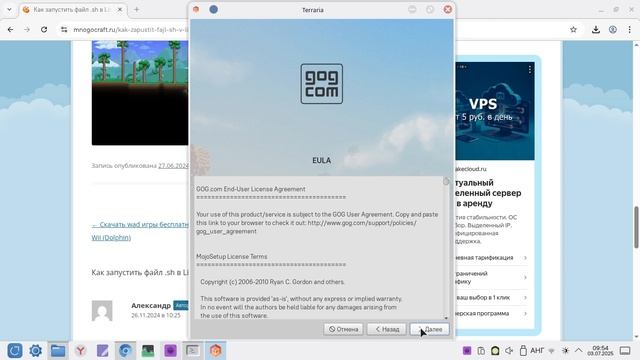Screen dimensions: 640x360
Task: Expand the 'ерская программа' ad row
Action: click(491, 313)
